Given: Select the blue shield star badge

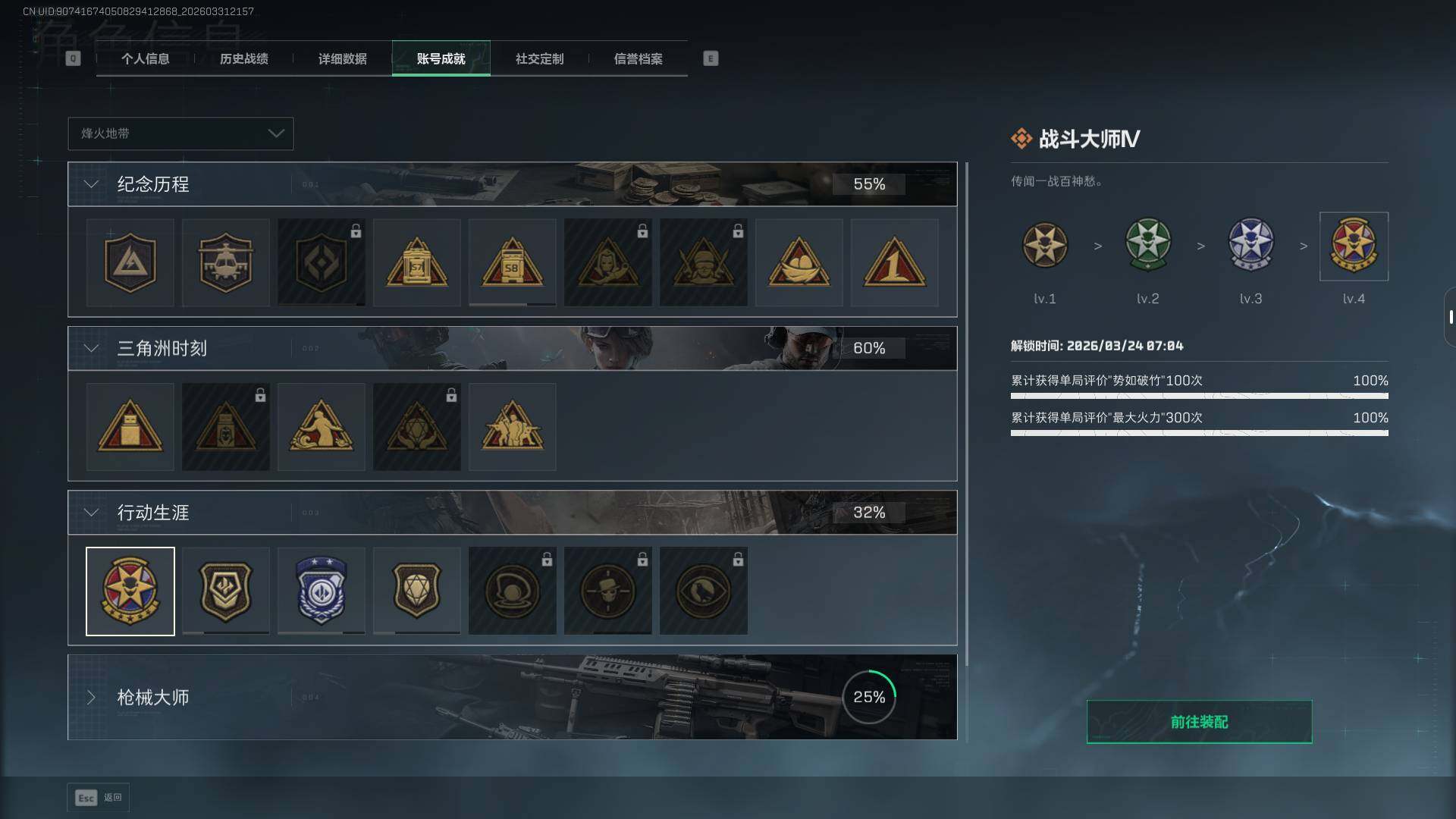Looking at the screenshot, I should (321, 591).
